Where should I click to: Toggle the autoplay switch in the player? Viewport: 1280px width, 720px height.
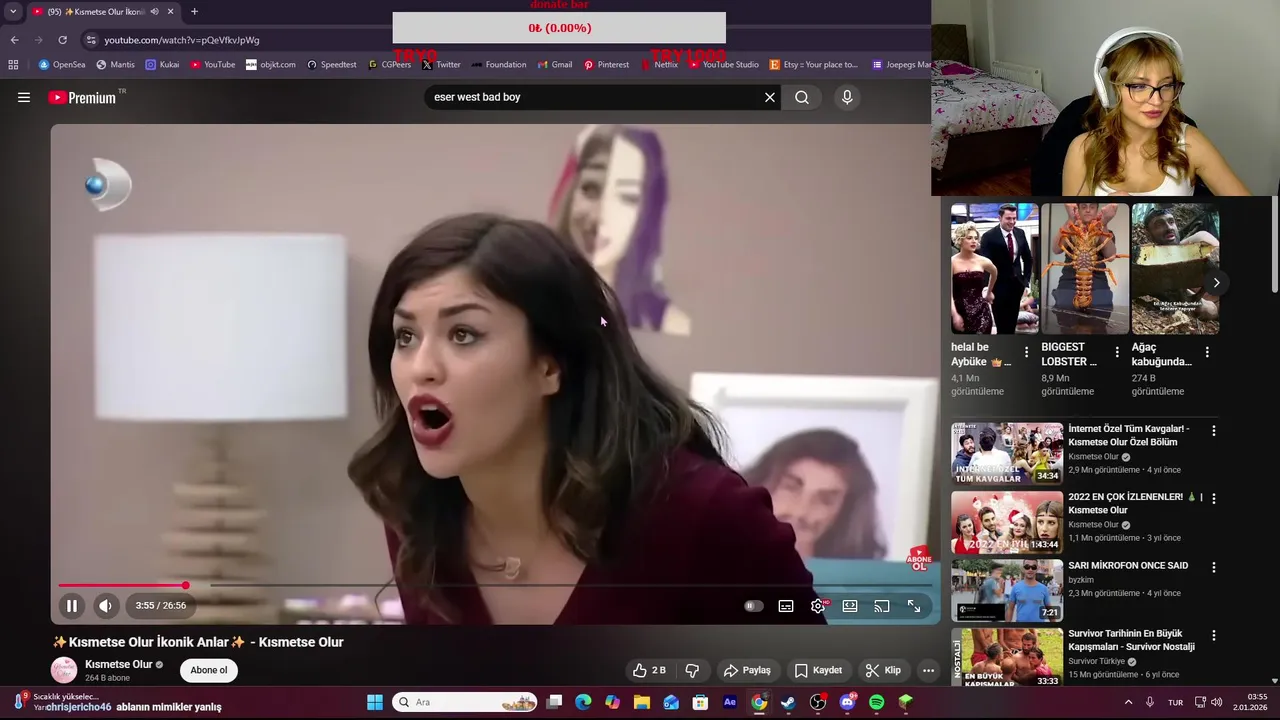point(753,605)
